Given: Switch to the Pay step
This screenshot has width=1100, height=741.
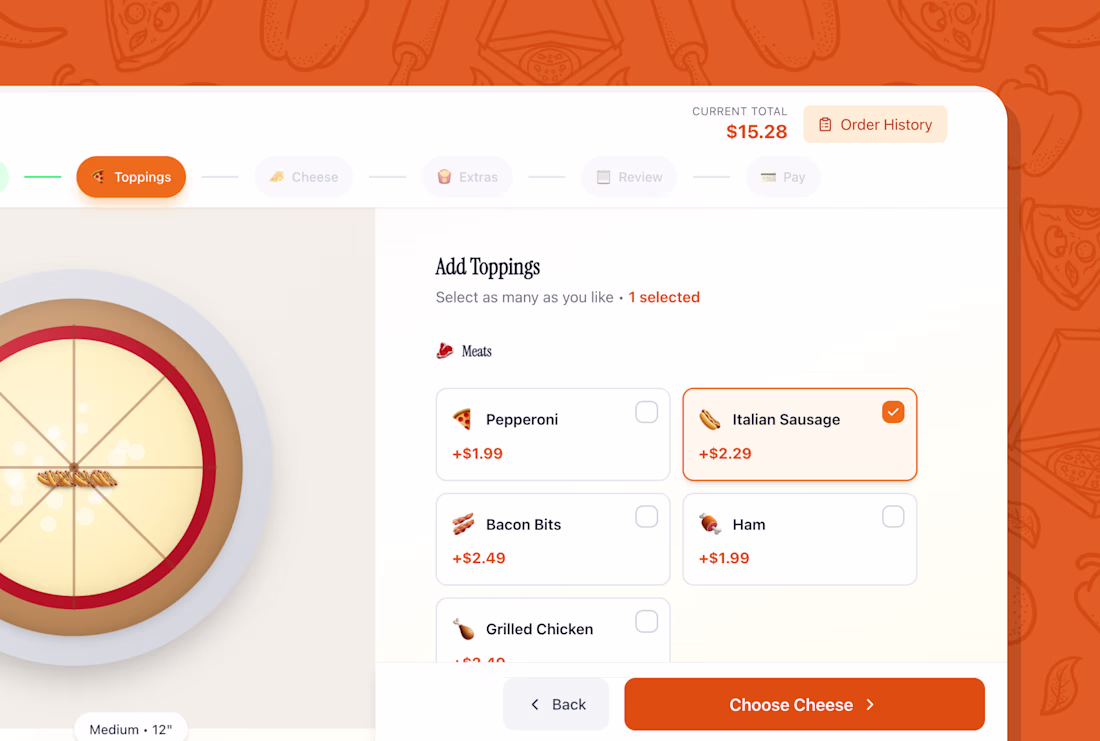Looking at the screenshot, I should tap(783, 177).
